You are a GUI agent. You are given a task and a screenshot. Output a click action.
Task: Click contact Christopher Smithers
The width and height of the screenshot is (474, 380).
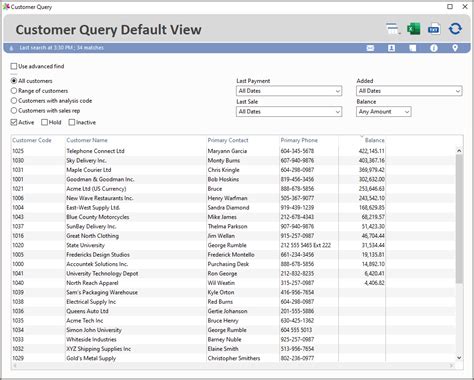click(x=234, y=358)
